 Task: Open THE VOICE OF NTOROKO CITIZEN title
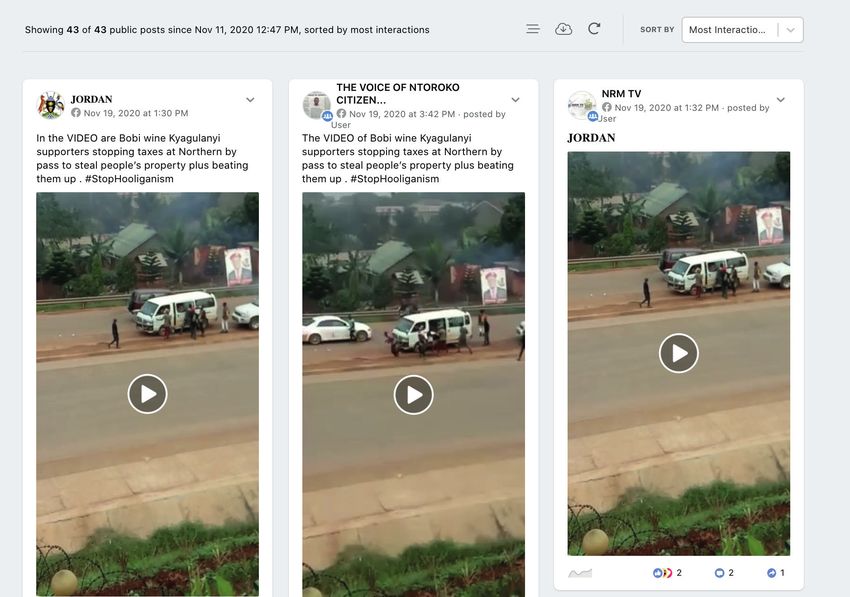[x=398, y=94]
